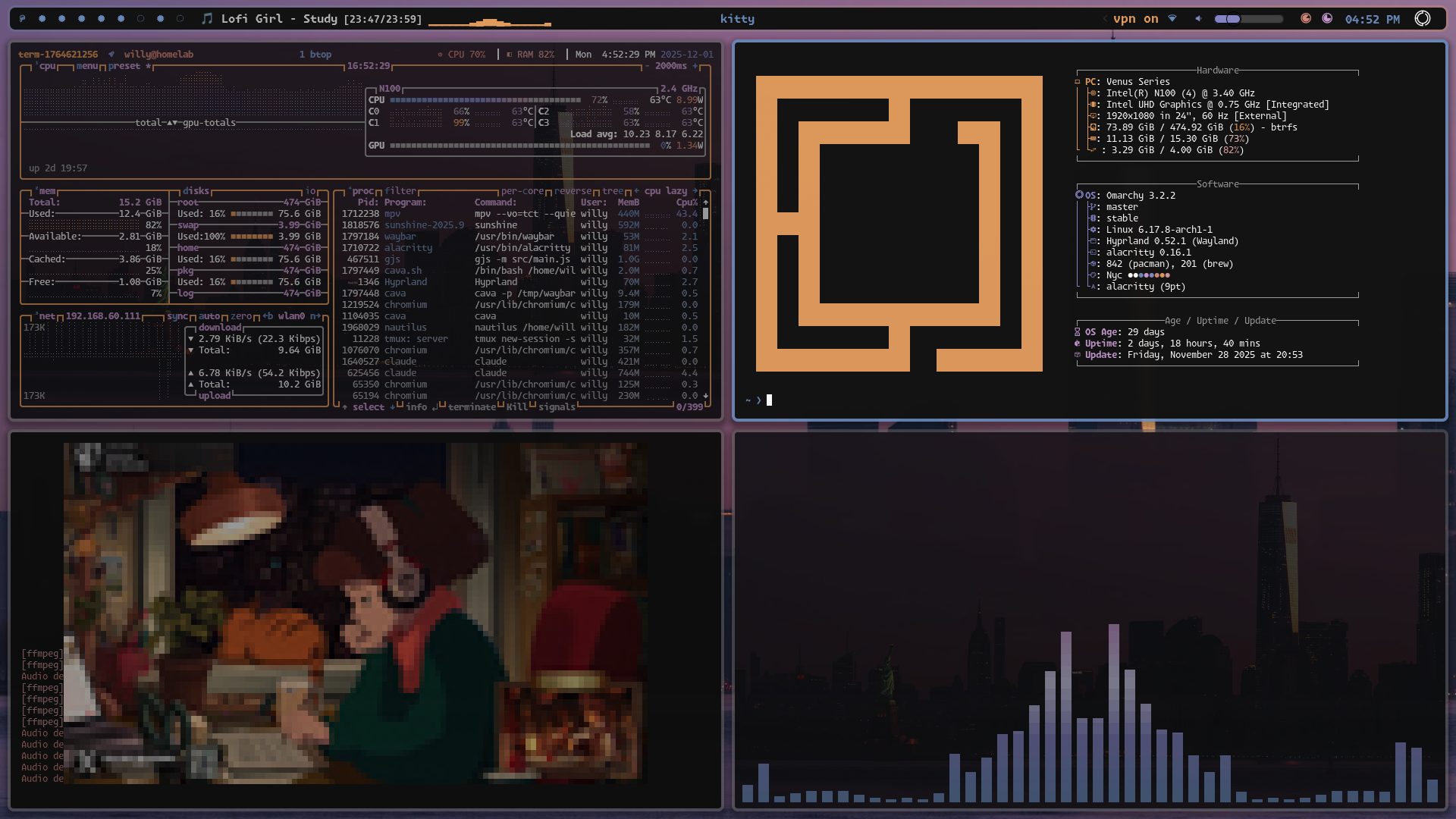This screenshot has height=819, width=1456.
Task: Click the OS icon in Software panel
Action: (1079, 195)
